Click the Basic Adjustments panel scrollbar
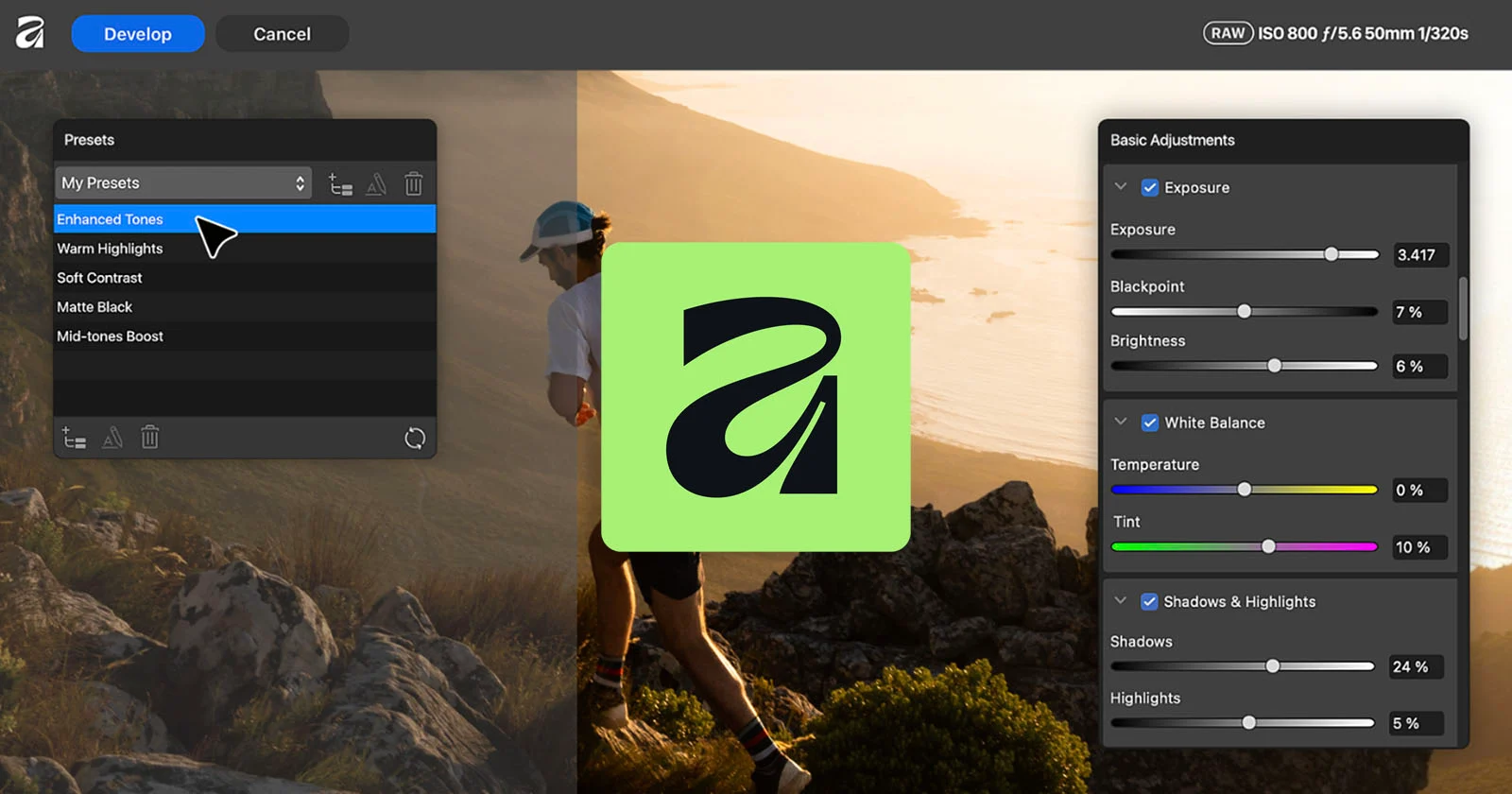This screenshot has width=1512, height=794. (x=1463, y=308)
